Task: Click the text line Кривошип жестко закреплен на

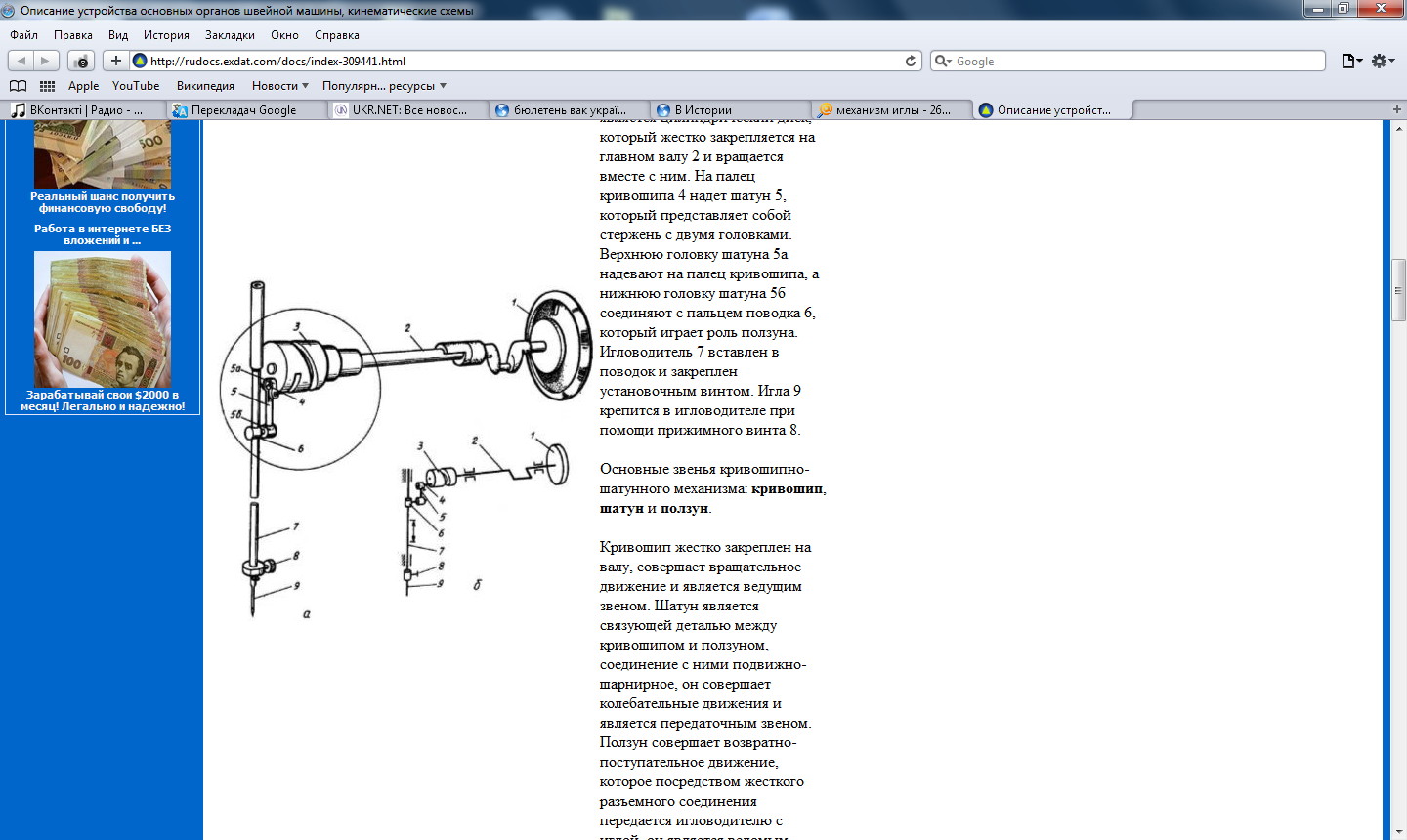Action: pyautogui.click(x=705, y=547)
